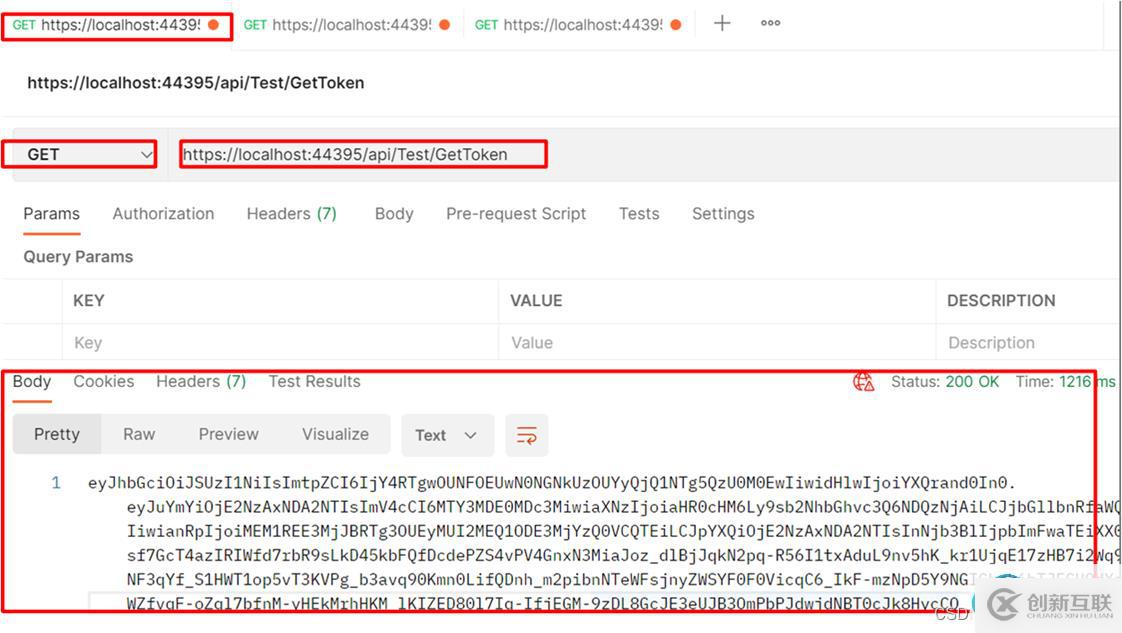The image size is (1122, 633).
Task: Switch to the Authorization tab
Action: 163,214
